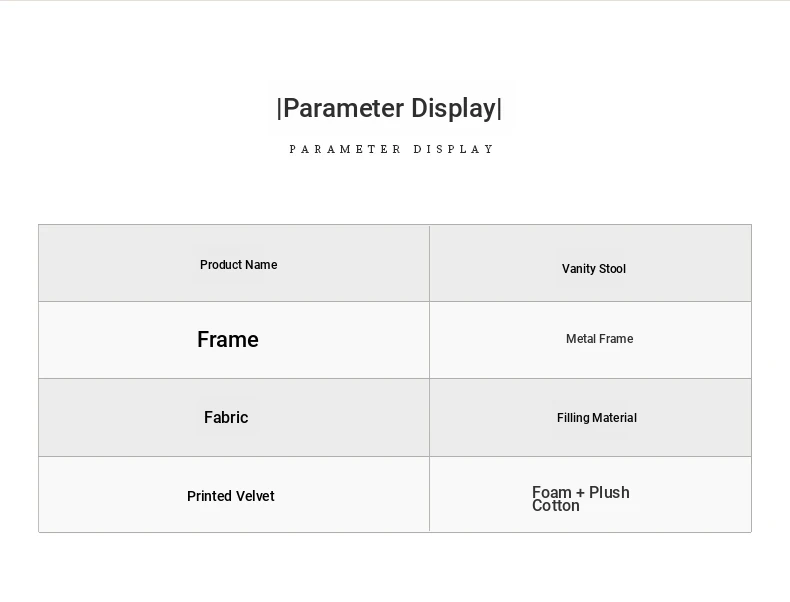Click the word "Cotton" in the last cell
This screenshot has height=602, width=790.
(555, 506)
